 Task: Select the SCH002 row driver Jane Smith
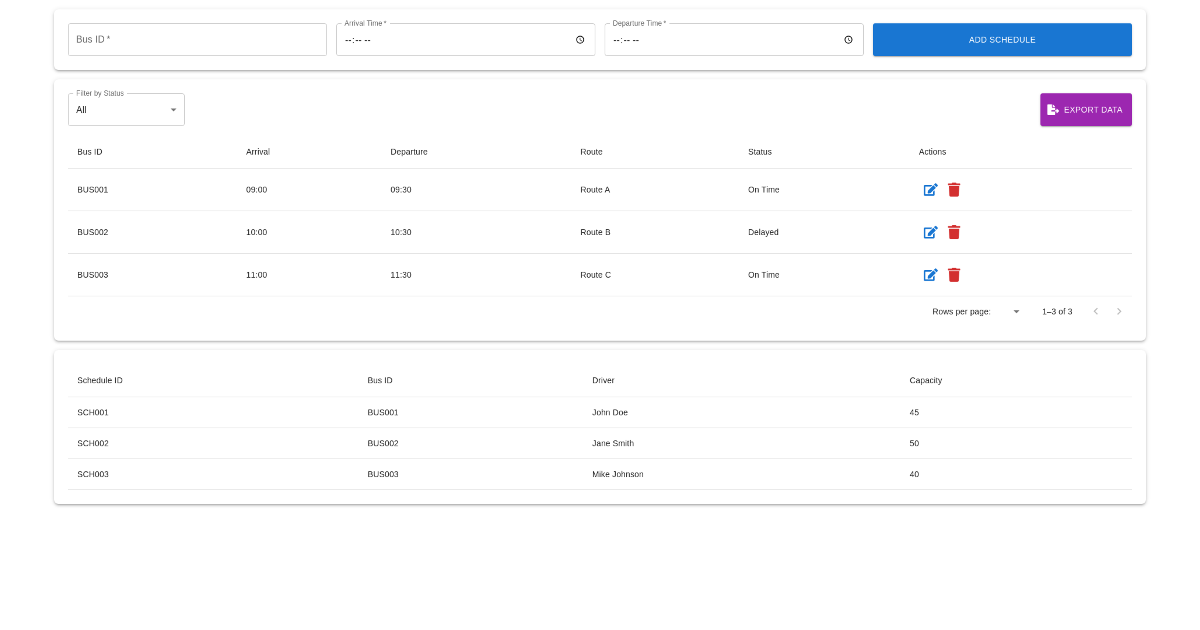[x=613, y=443]
